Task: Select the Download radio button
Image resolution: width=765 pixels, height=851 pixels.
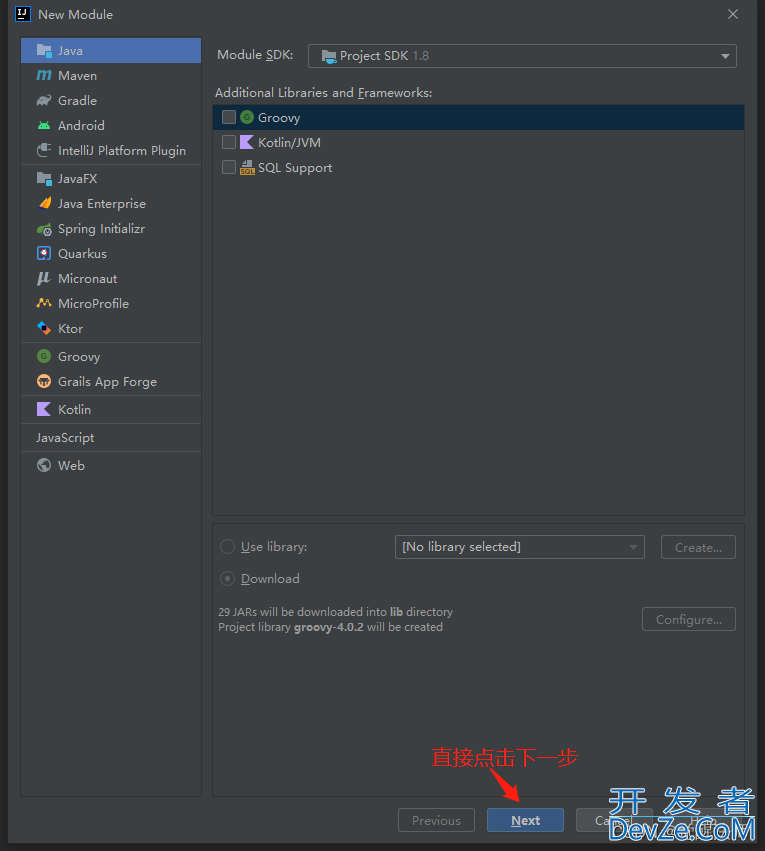Action: (227, 579)
